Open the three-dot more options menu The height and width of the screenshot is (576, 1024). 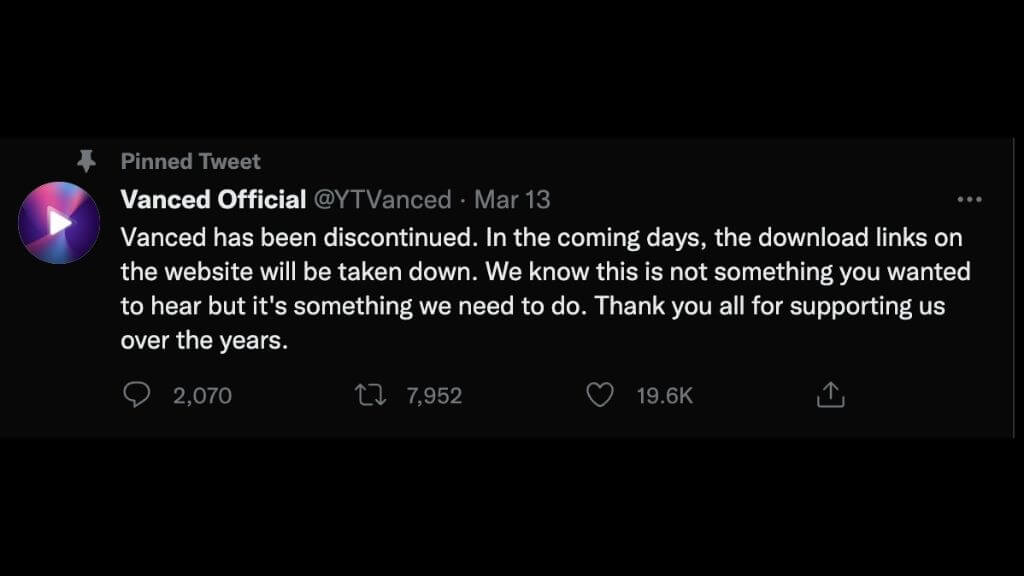[x=969, y=200]
